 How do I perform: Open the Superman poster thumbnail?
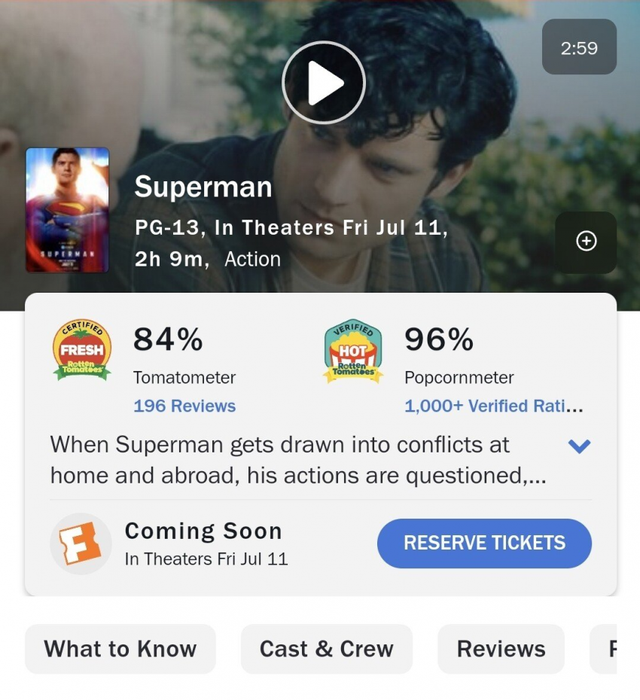67,210
